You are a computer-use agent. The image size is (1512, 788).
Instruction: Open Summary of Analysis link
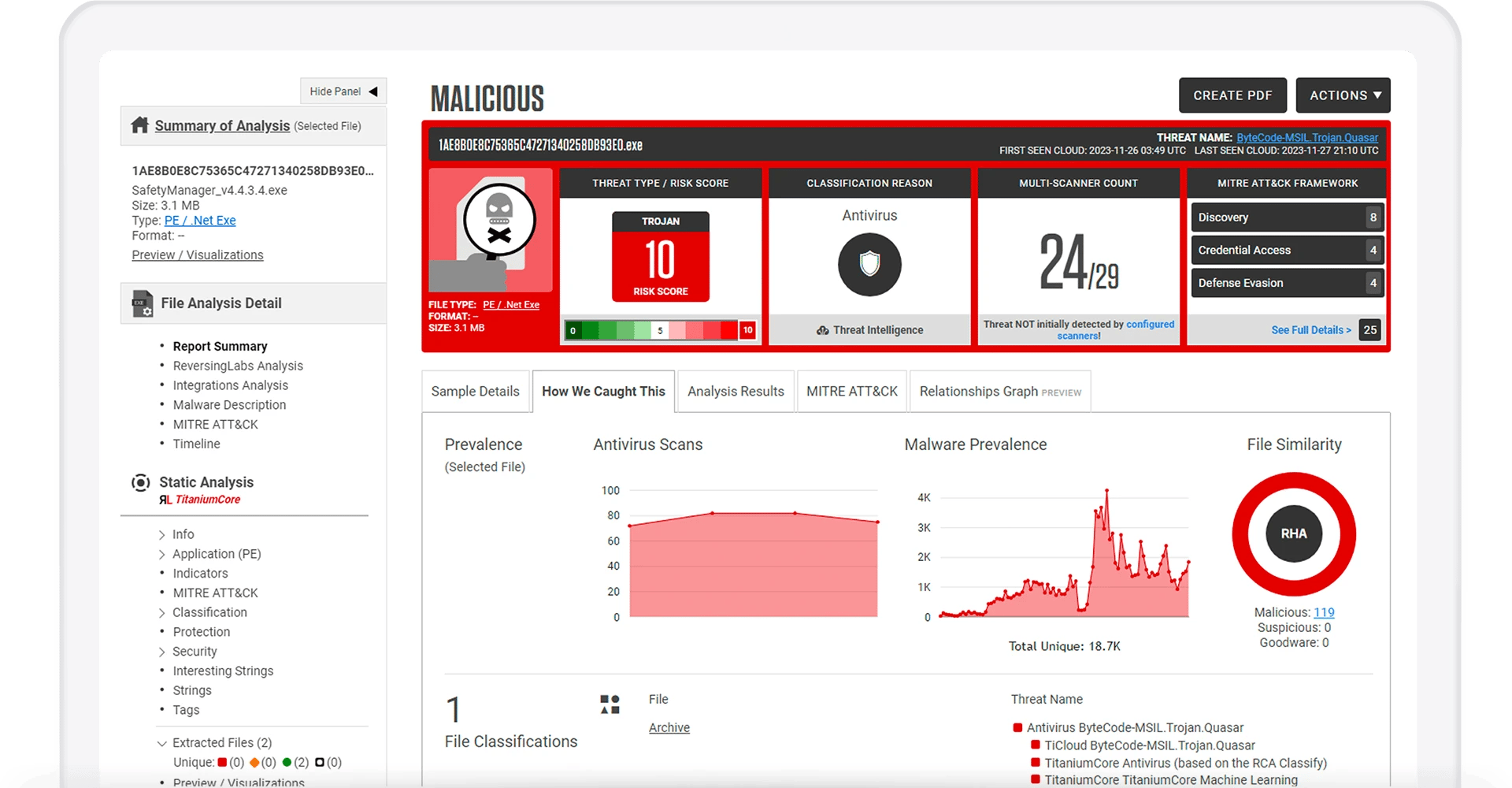pyautogui.click(x=222, y=125)
